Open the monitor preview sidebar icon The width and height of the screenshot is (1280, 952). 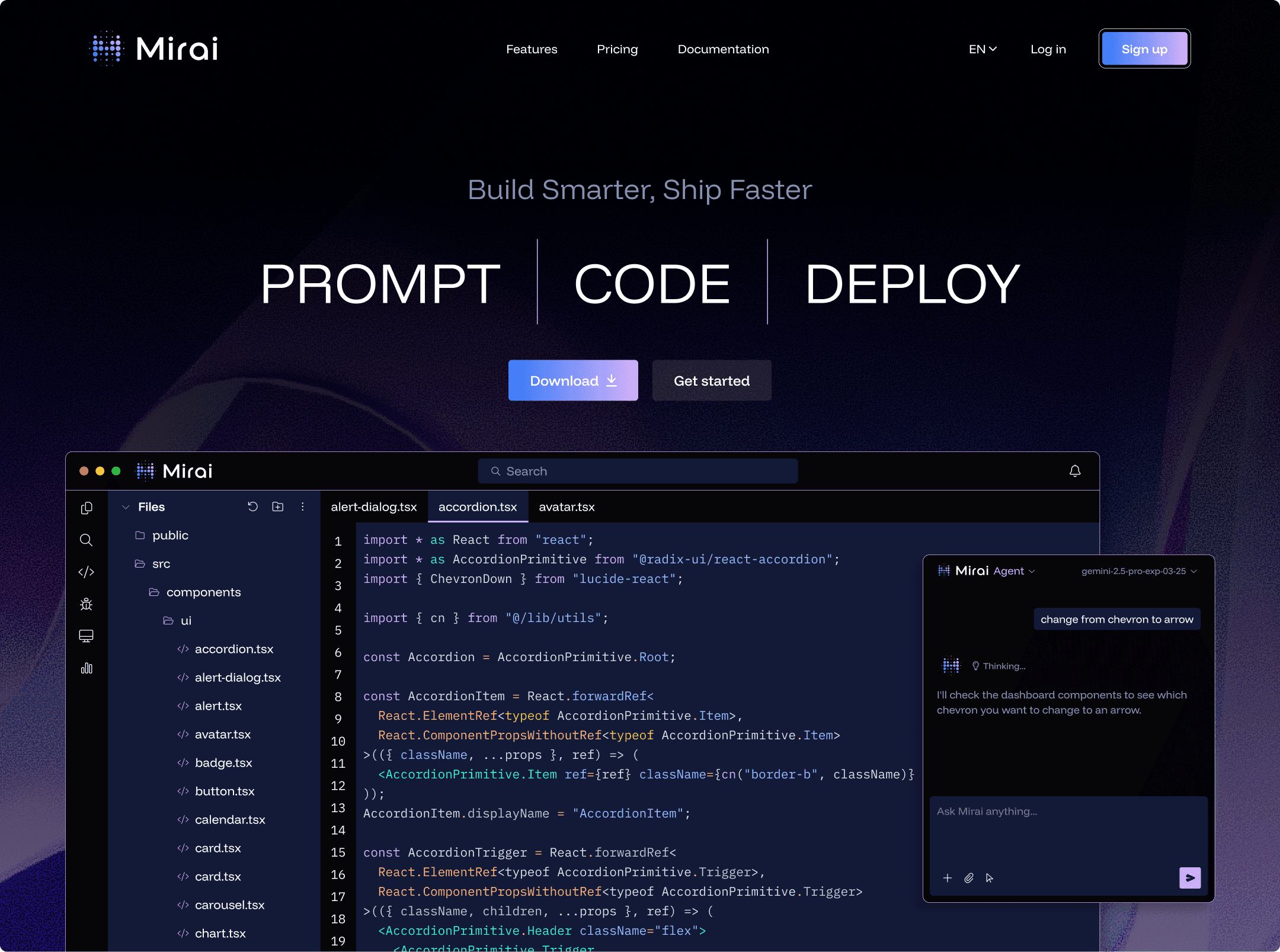tap(87, 636)
